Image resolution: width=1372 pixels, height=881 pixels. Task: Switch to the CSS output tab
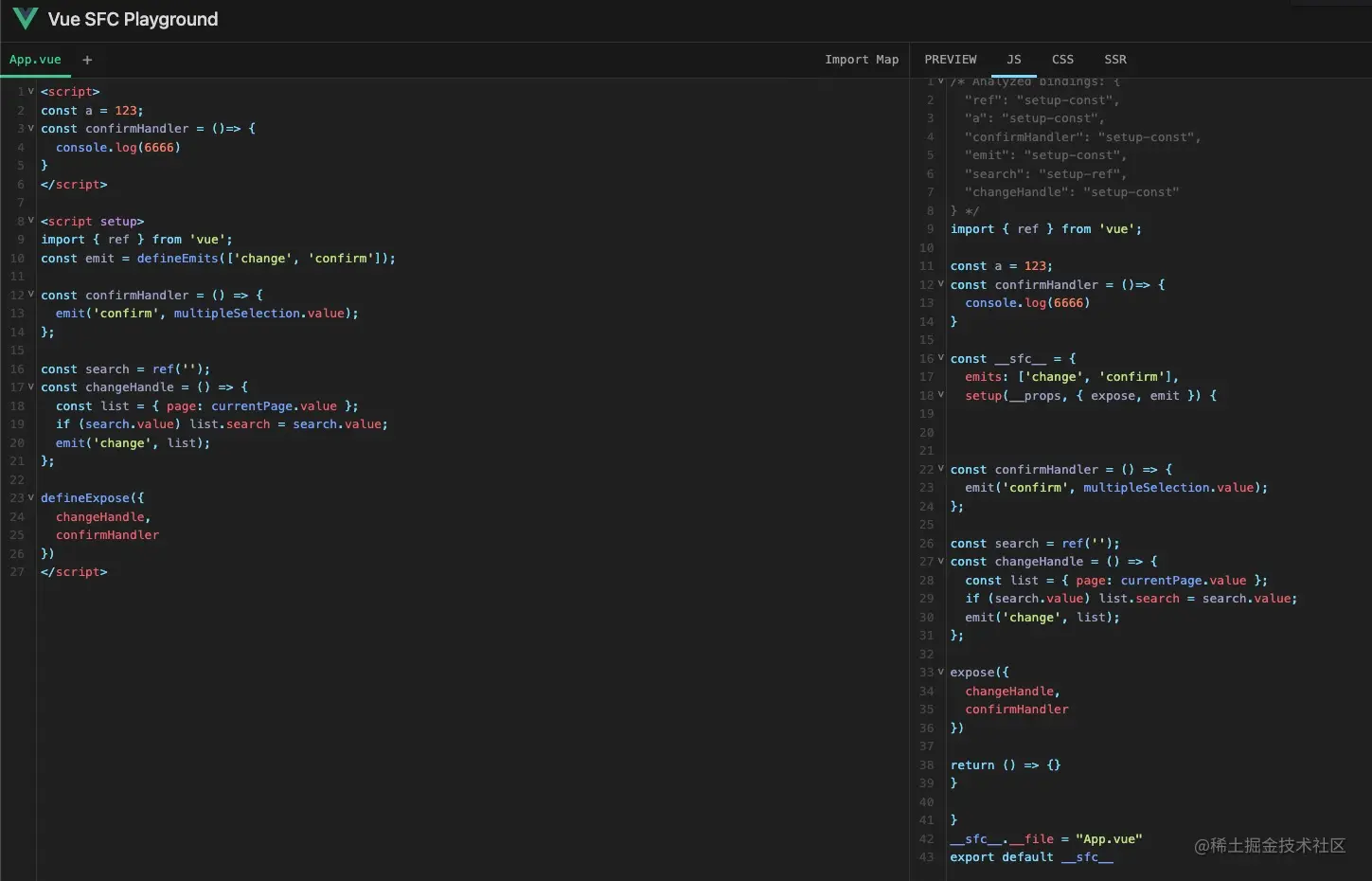[x=1062, y=60]
